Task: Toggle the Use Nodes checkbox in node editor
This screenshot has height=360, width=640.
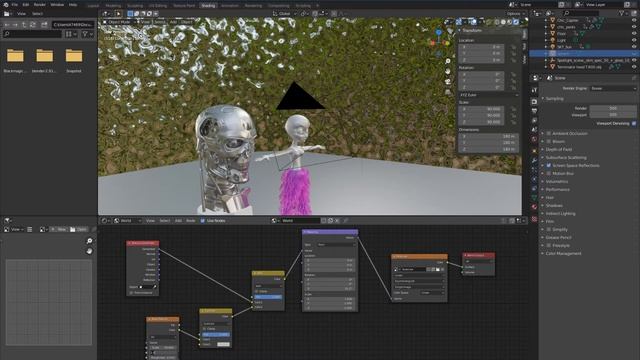Action: (x=203, y=220)
